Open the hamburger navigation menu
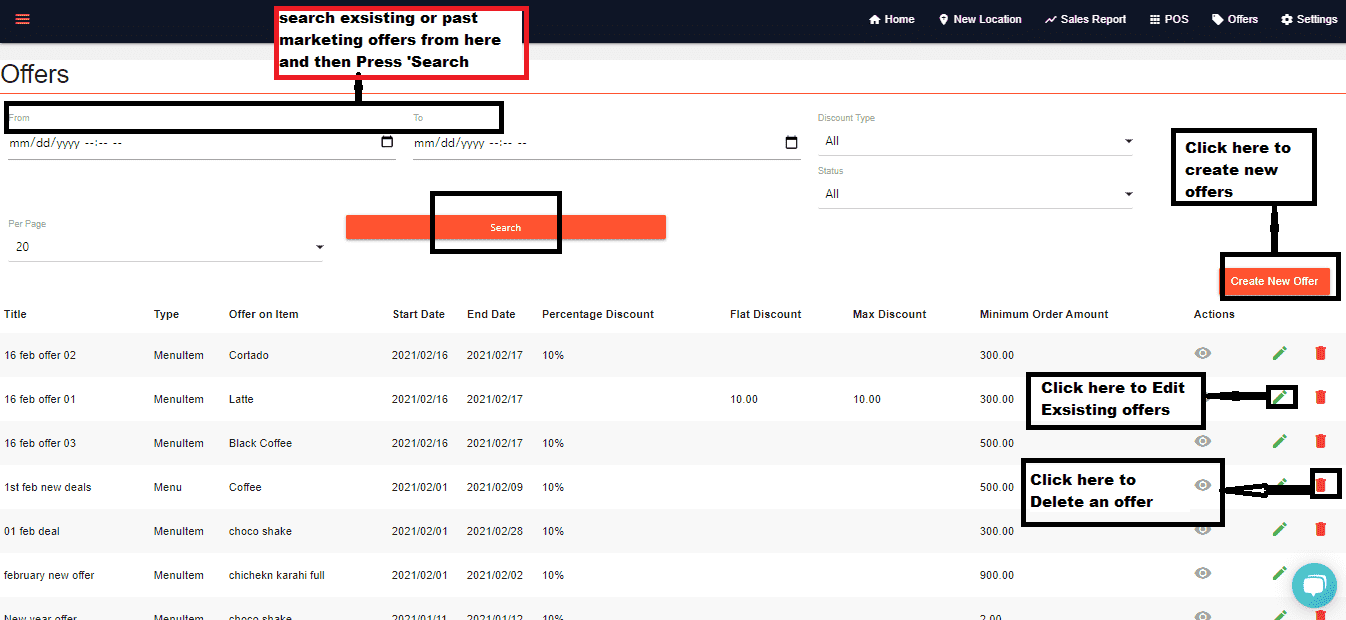 coord(23,19)
